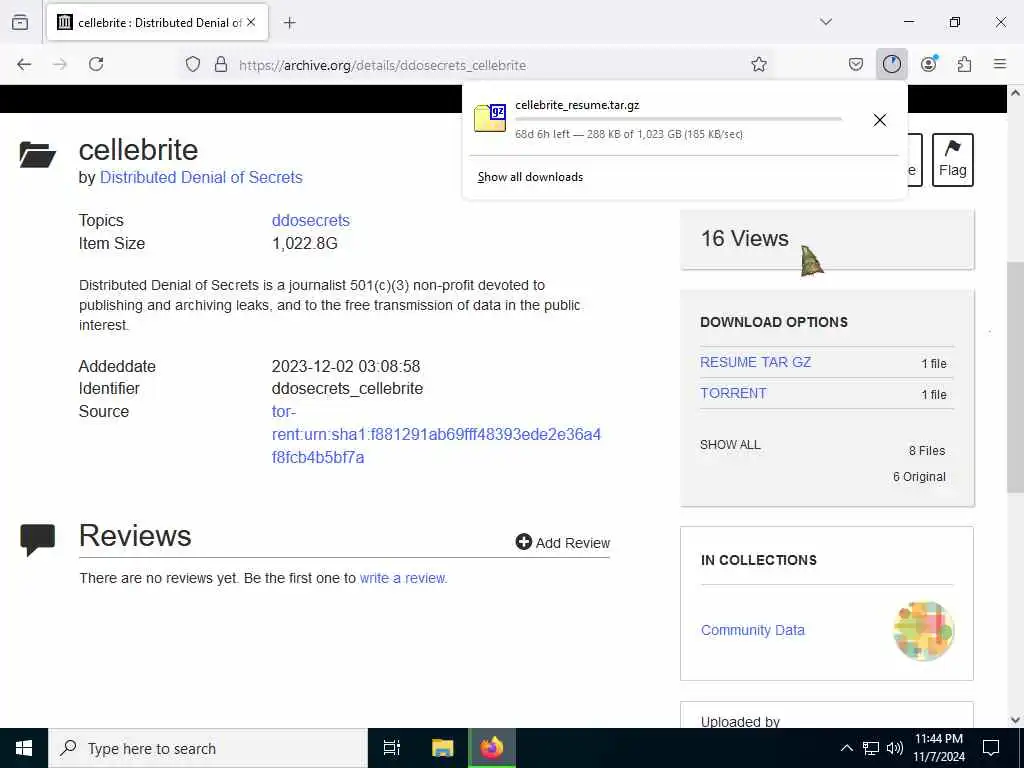Bookmark this page with the star

[758, 64]
